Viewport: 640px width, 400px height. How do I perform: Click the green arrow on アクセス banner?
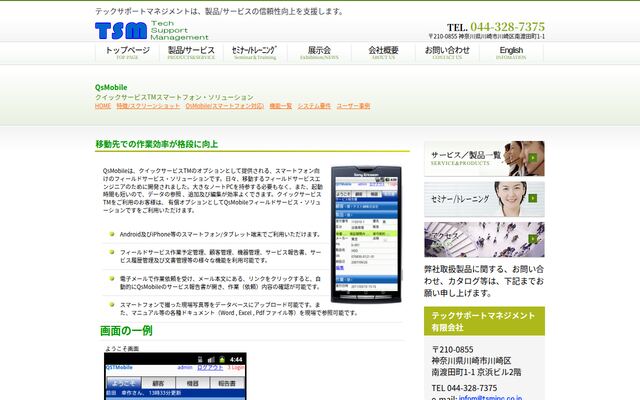tap(532, 239)
